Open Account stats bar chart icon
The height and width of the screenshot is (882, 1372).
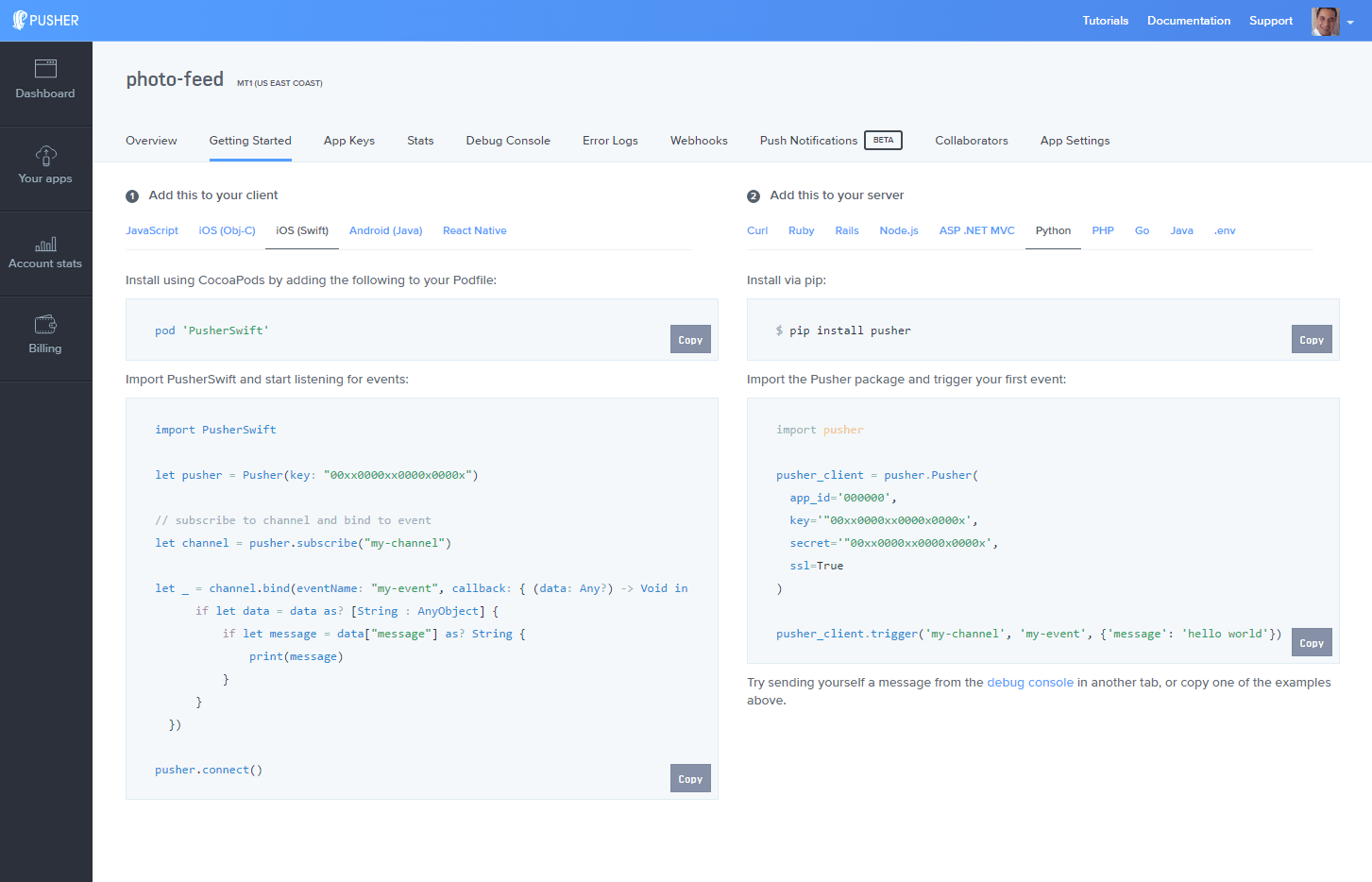[x=45, y=245]
